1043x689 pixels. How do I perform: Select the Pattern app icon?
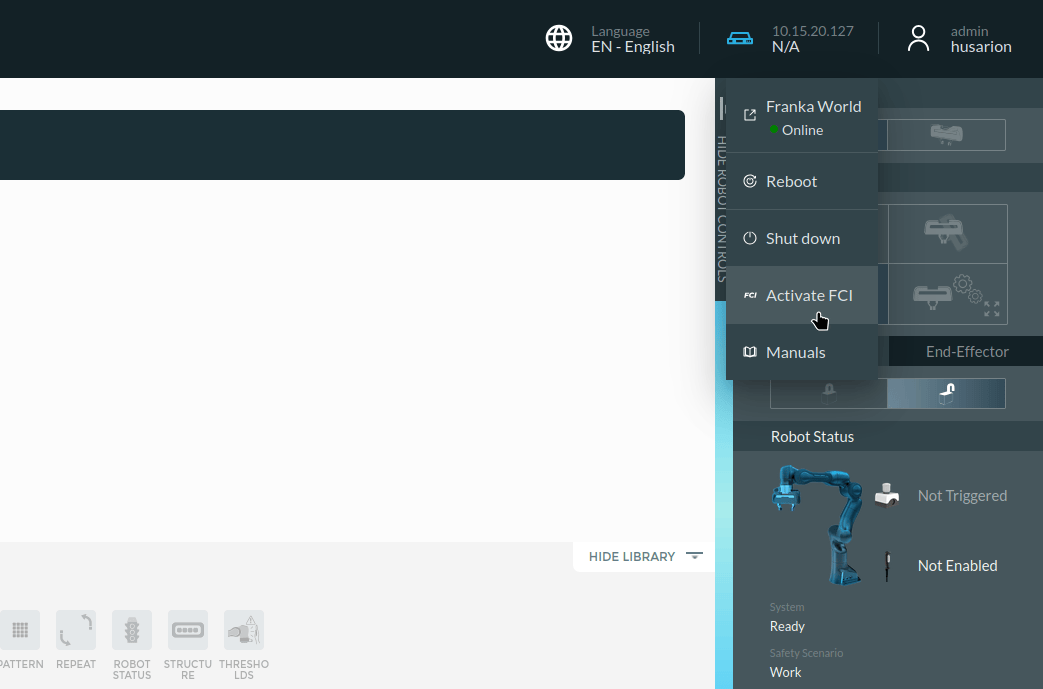pos(20,630)
